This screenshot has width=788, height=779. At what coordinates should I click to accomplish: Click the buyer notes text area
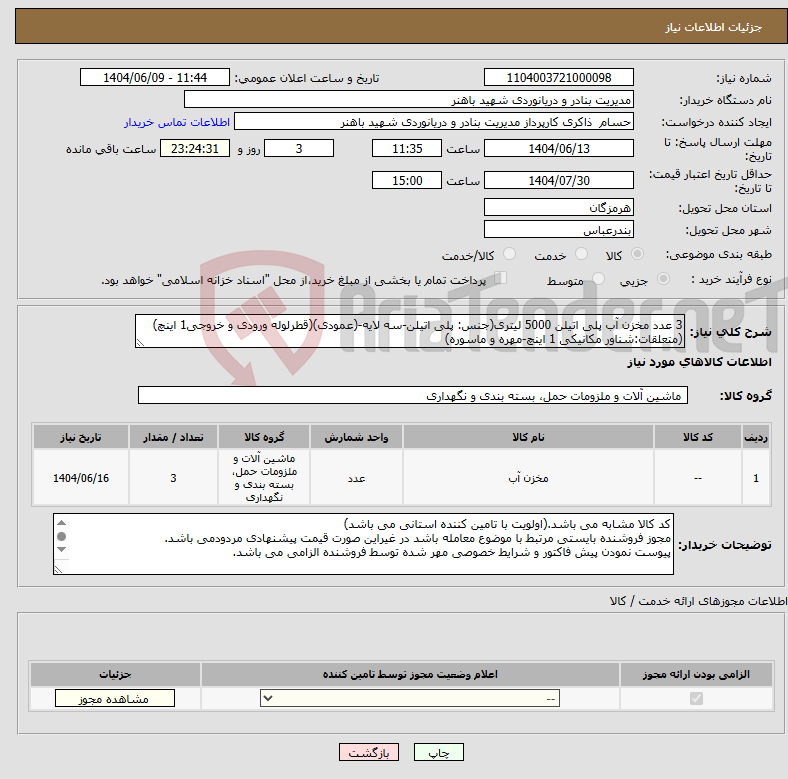tap(363, 544)
